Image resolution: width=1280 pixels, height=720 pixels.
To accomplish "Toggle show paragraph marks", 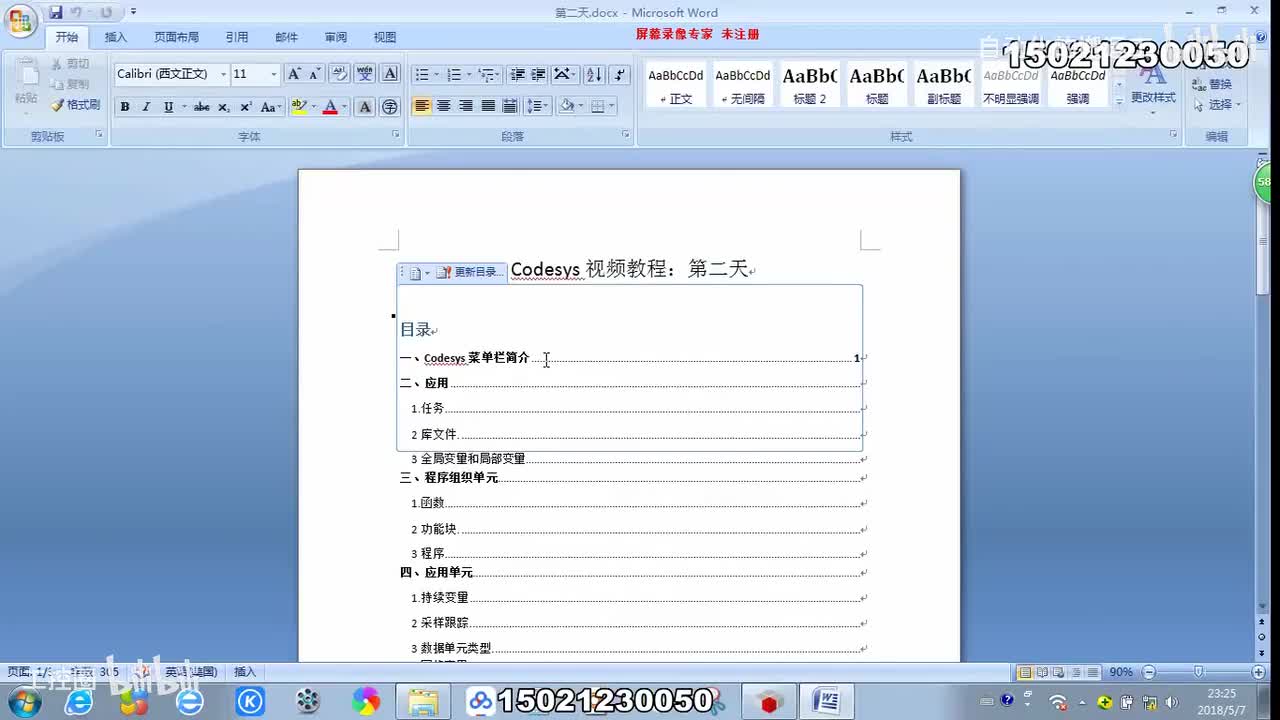I will 620,74.
